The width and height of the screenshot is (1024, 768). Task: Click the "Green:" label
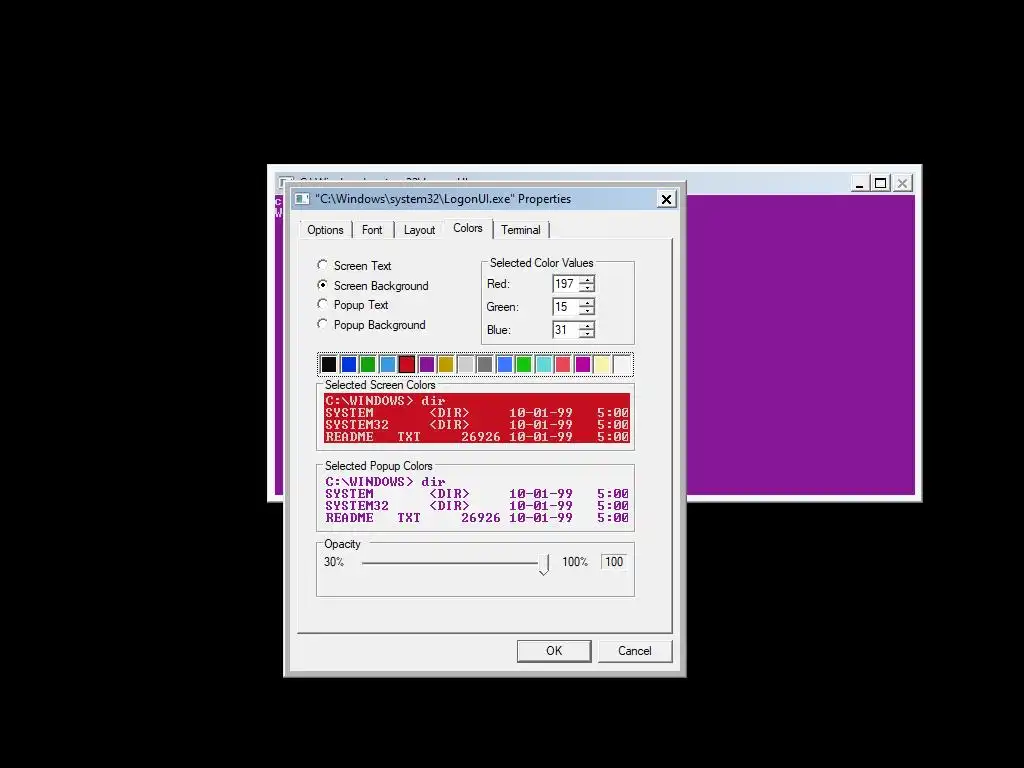pos(502,307)
